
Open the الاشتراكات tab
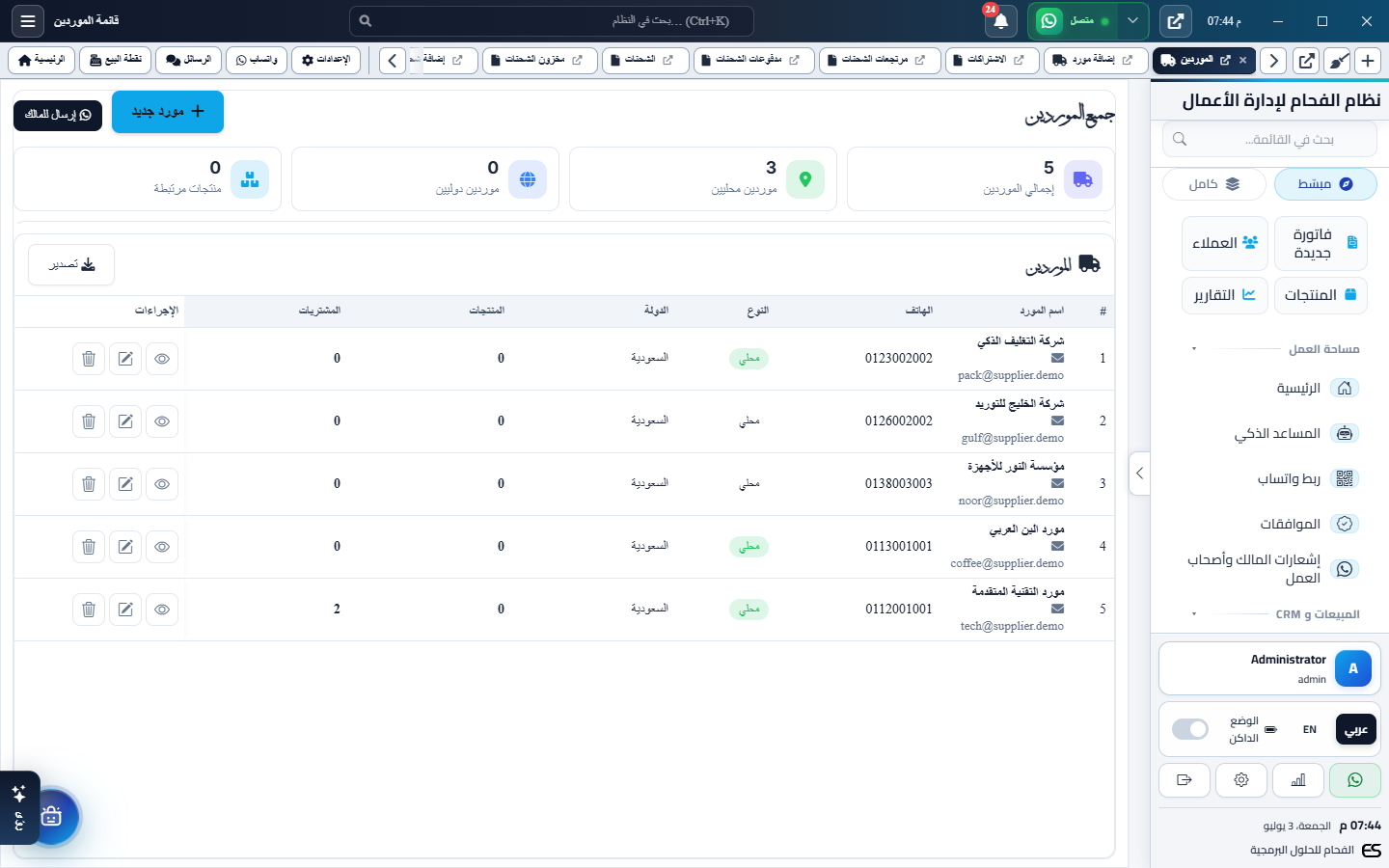[x=993, y=60]
